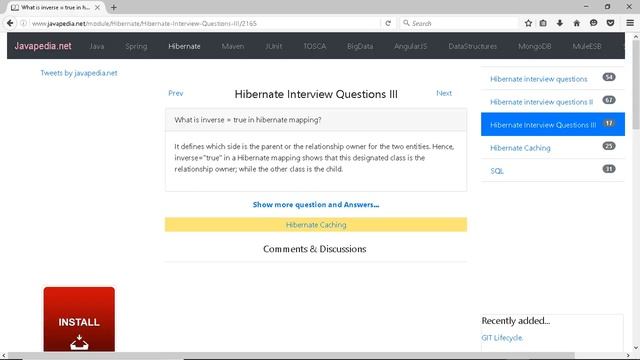Viewport: 640px width, 360px height.
Task: Go to the Prev question
Action: point(176,93)
